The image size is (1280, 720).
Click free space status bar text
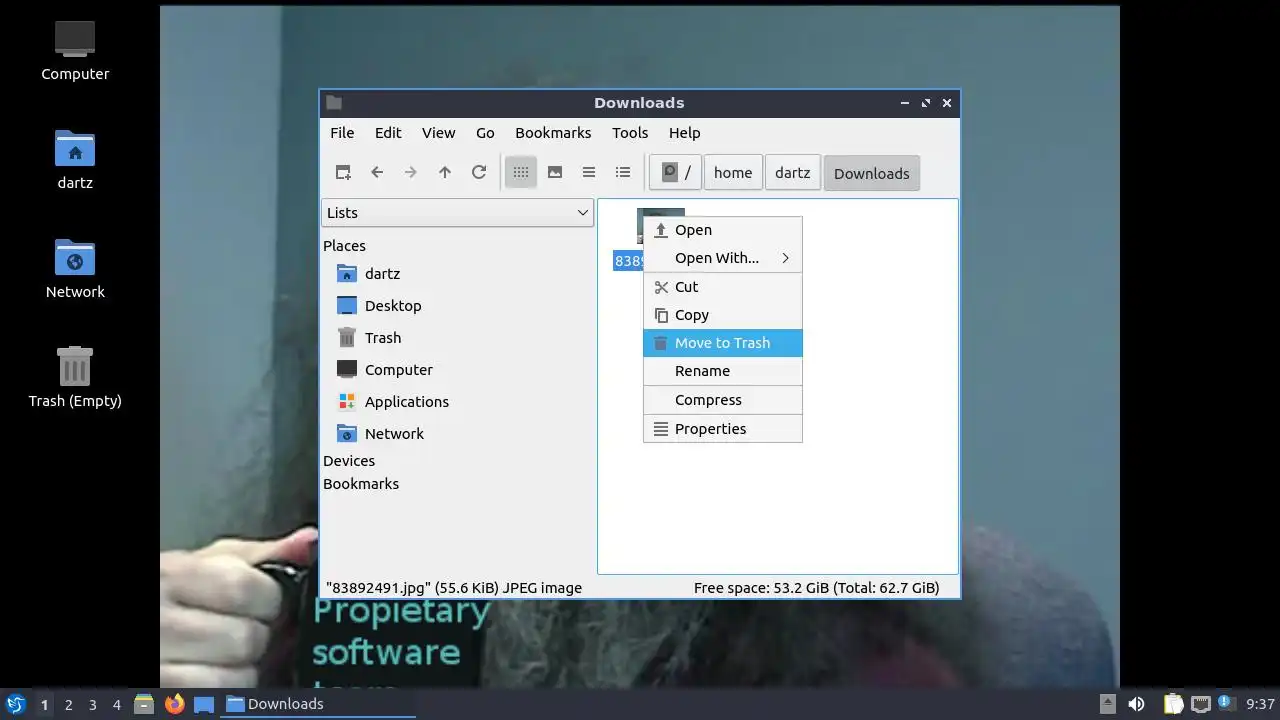(x=816, y=588)
